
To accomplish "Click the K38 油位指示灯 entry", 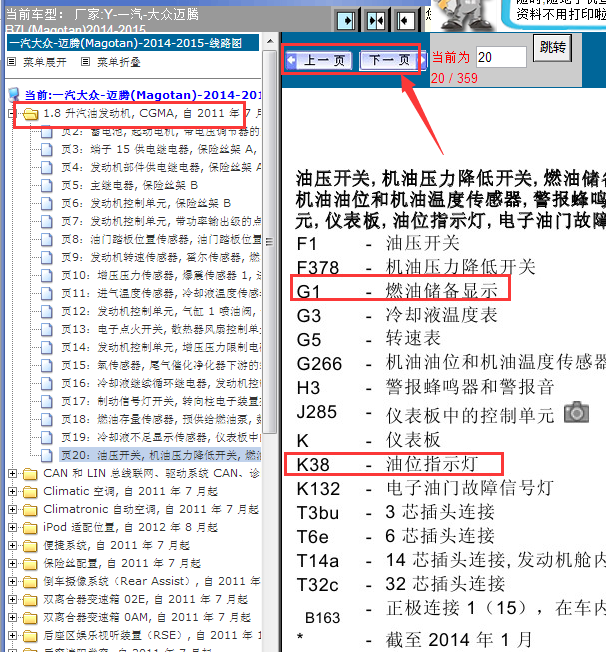I will (388, 464).
